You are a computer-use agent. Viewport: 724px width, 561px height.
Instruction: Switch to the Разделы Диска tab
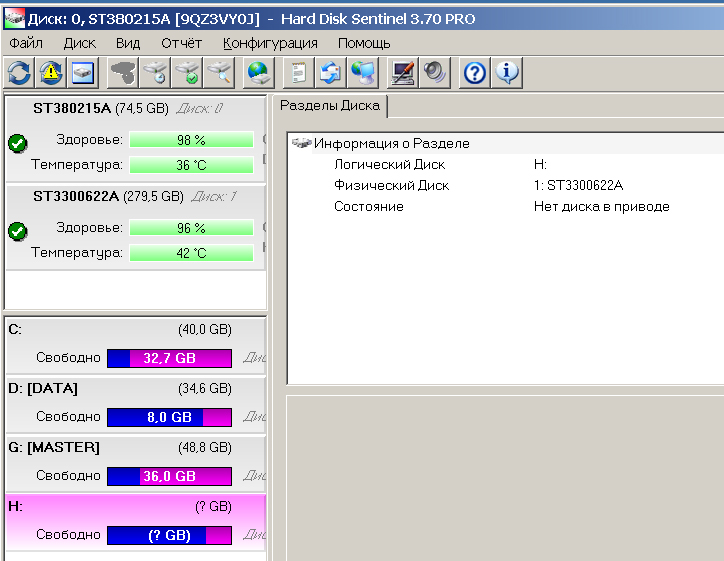(329, 106)
